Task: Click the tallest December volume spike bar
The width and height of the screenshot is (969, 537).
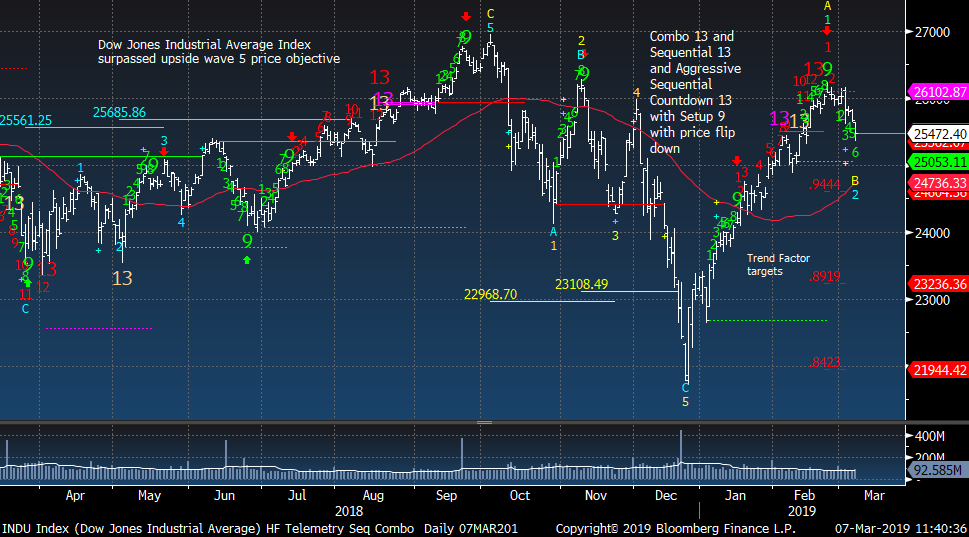Action: click(x=681, y=456)
